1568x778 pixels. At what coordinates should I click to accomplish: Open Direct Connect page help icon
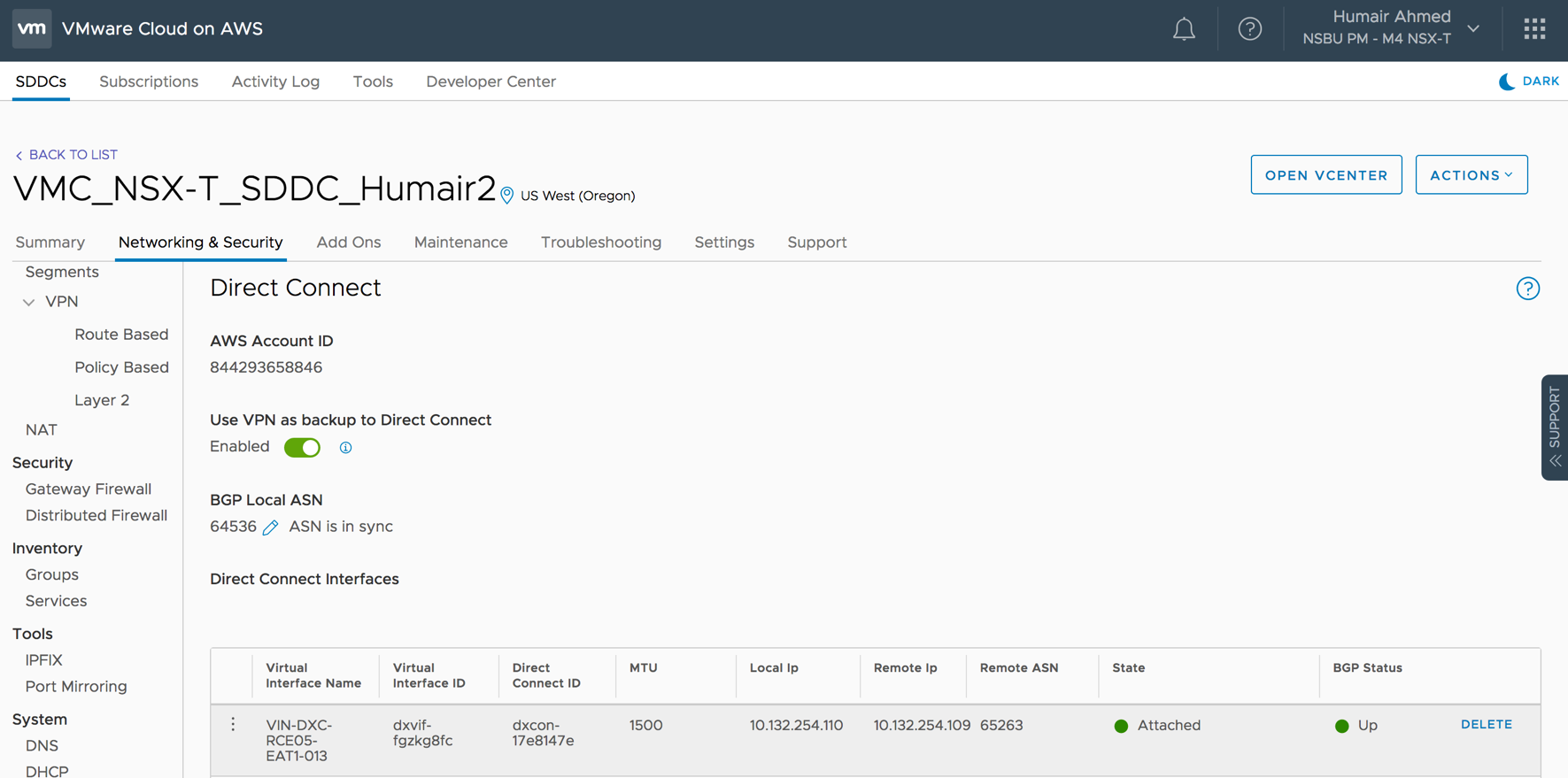[x=1527, y=289]
